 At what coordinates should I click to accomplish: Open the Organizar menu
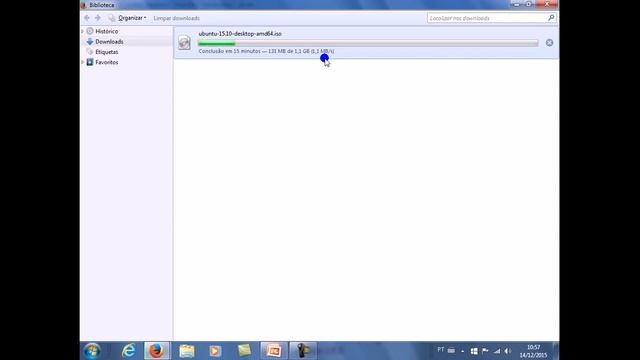coord(132,18)
